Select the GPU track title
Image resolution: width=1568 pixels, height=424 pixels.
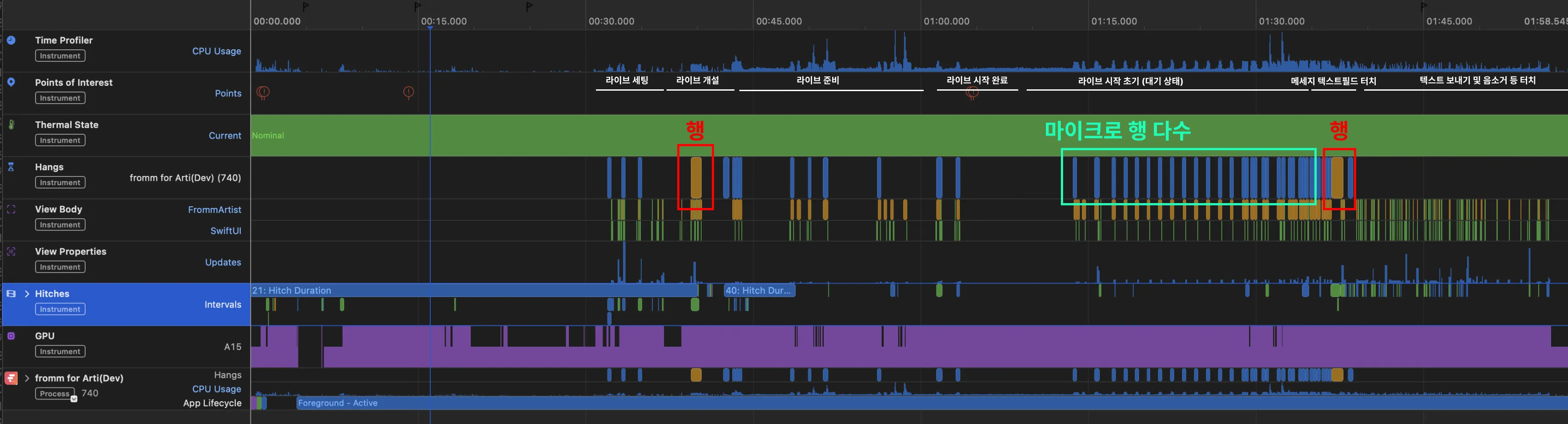pos(44,336)
